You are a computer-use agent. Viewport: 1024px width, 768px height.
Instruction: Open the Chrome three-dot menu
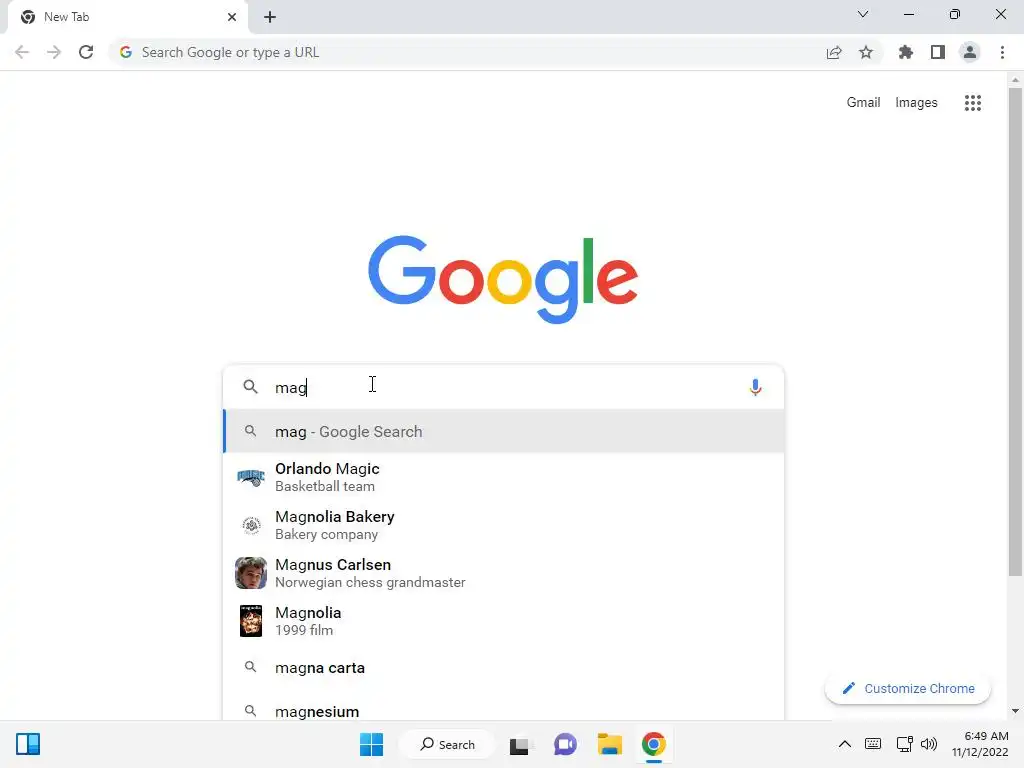[x=1002, y=52]
